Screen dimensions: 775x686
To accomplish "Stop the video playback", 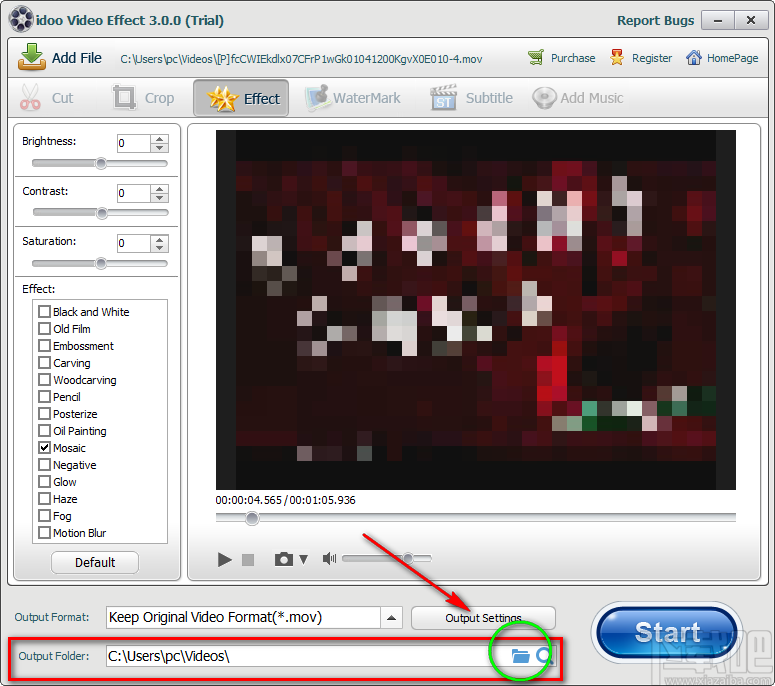I will click(x=248, y=559).
